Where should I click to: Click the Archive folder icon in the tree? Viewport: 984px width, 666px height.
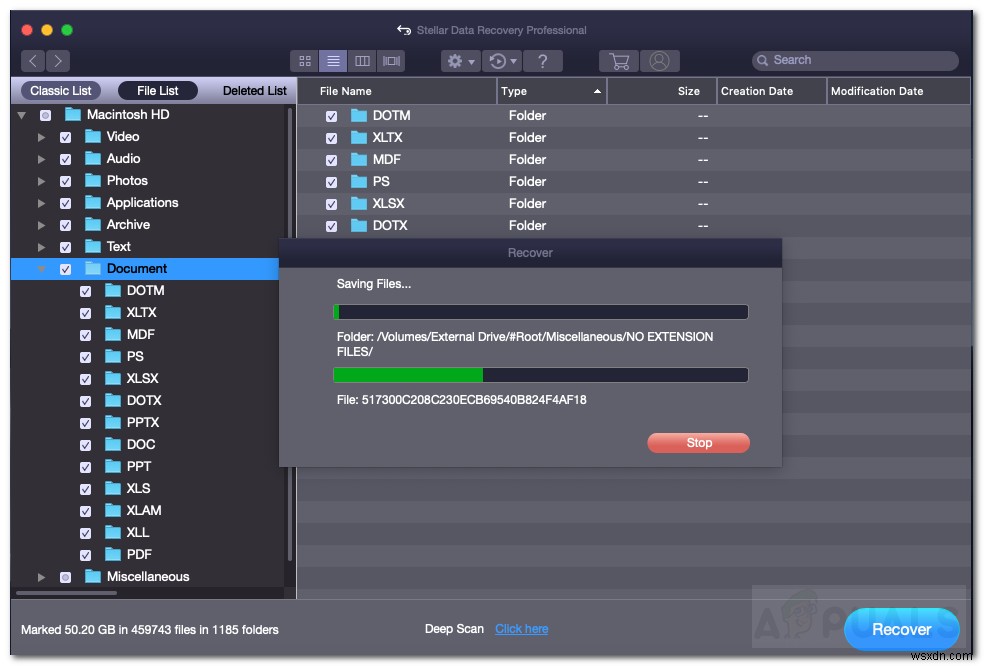pos(93,224)
